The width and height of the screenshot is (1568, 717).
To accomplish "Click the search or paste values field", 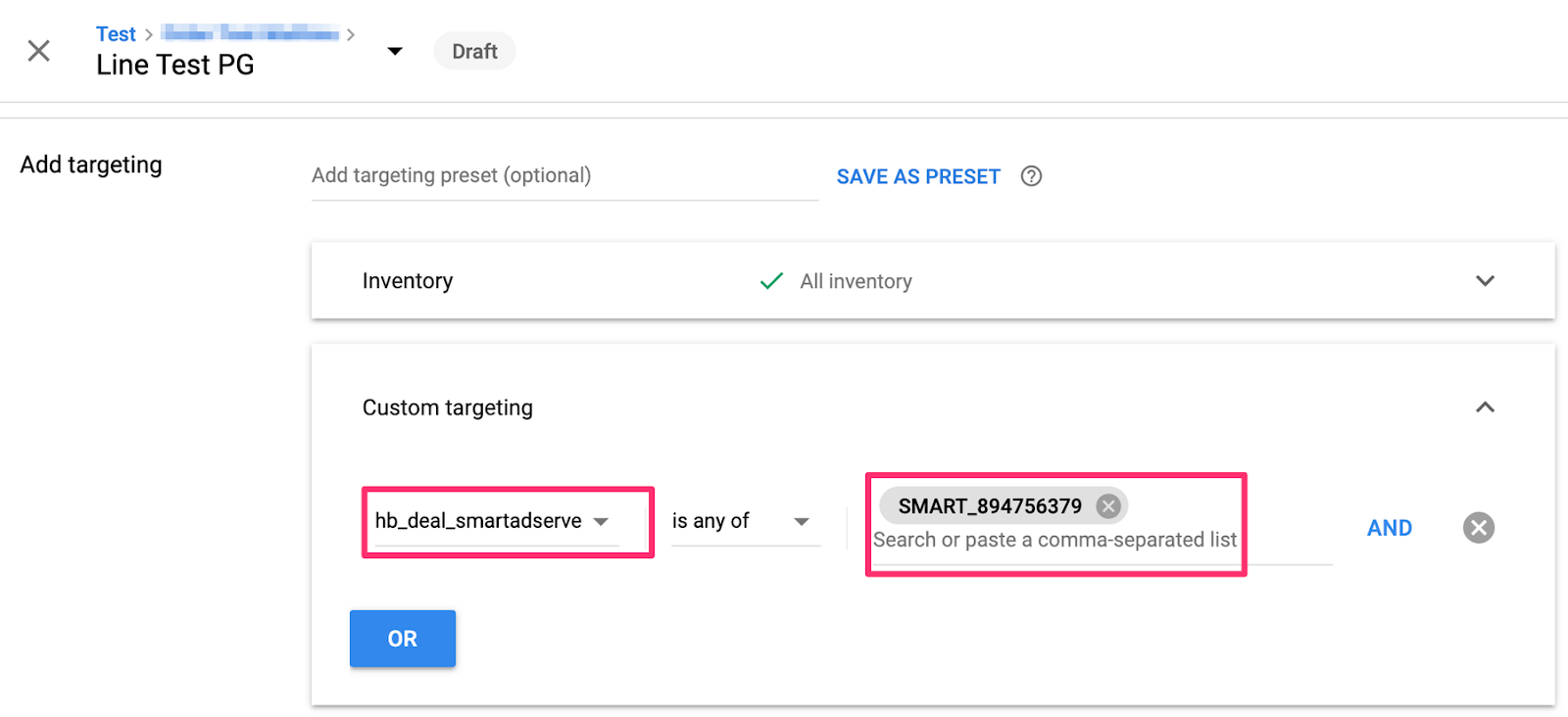I will click(x=1054, y=541).
